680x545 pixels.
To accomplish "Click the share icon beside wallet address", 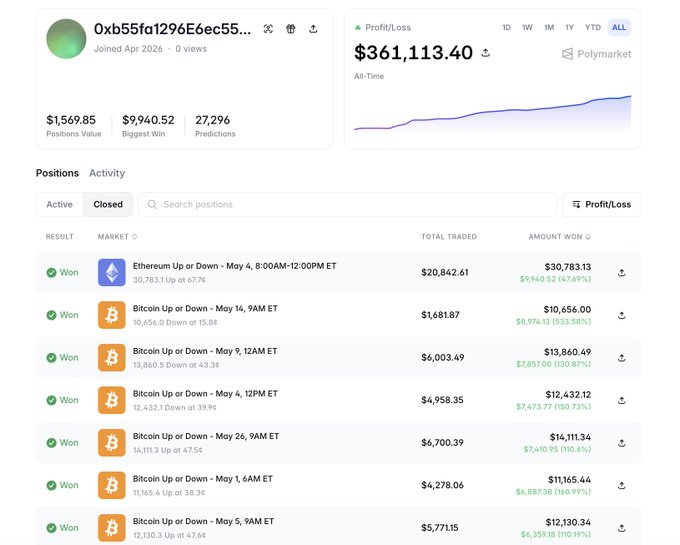I will pos(313,29).
